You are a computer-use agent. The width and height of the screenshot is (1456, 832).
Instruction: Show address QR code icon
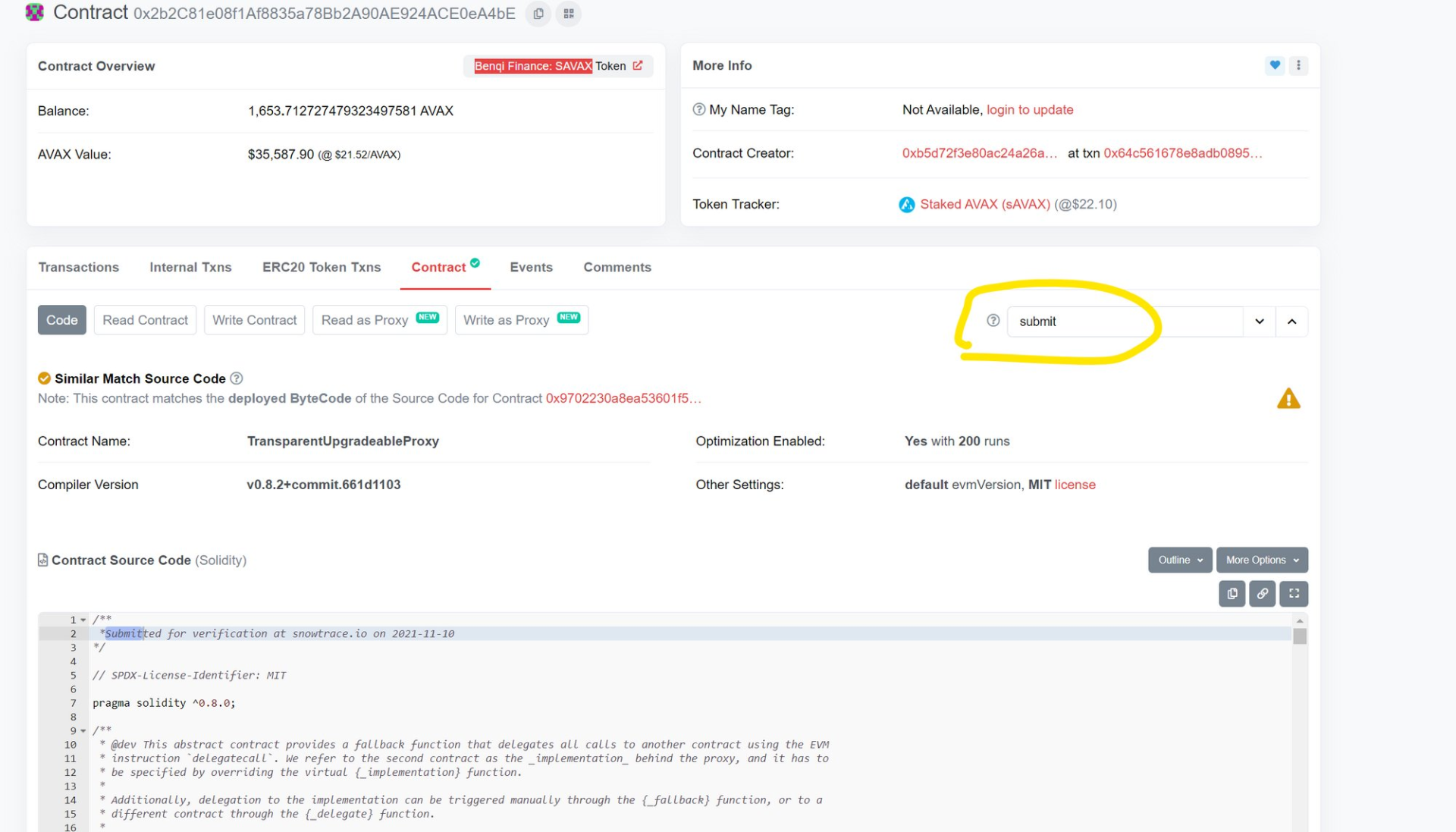click(568, 14)
